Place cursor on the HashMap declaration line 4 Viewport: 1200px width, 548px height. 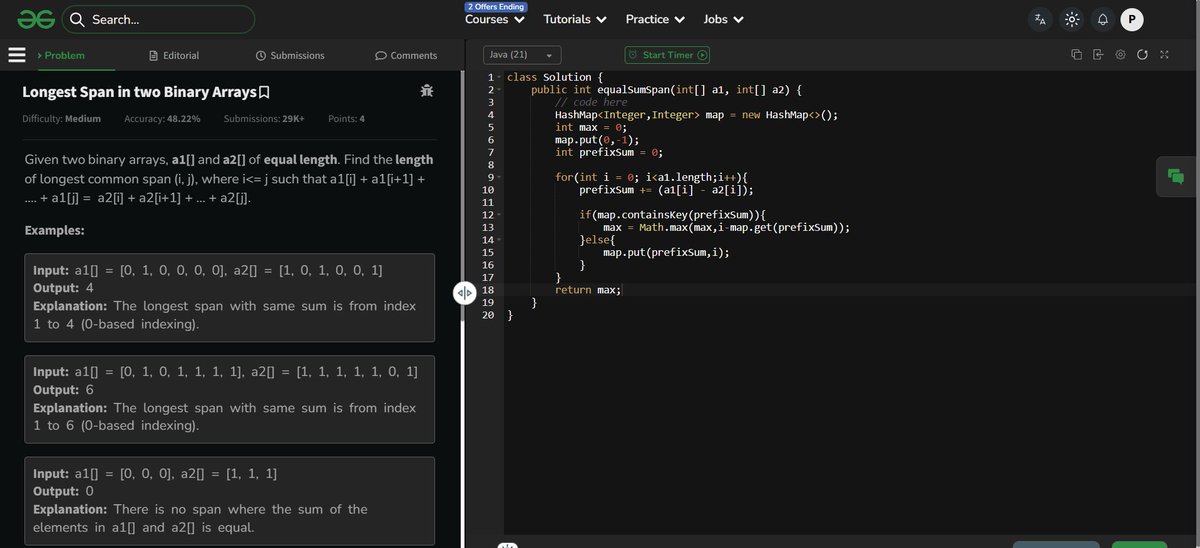[x=696, y=115]
